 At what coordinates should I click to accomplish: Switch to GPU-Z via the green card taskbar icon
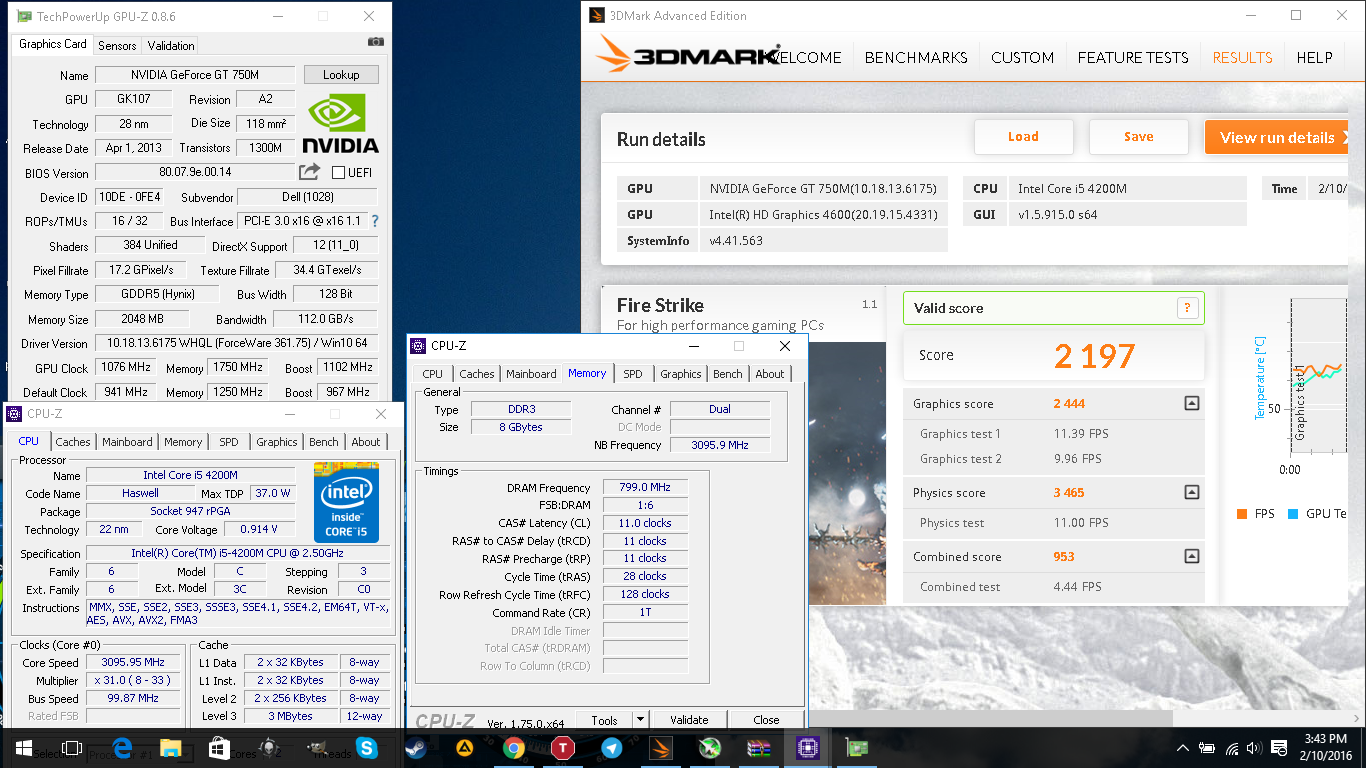tap(857, 747)
